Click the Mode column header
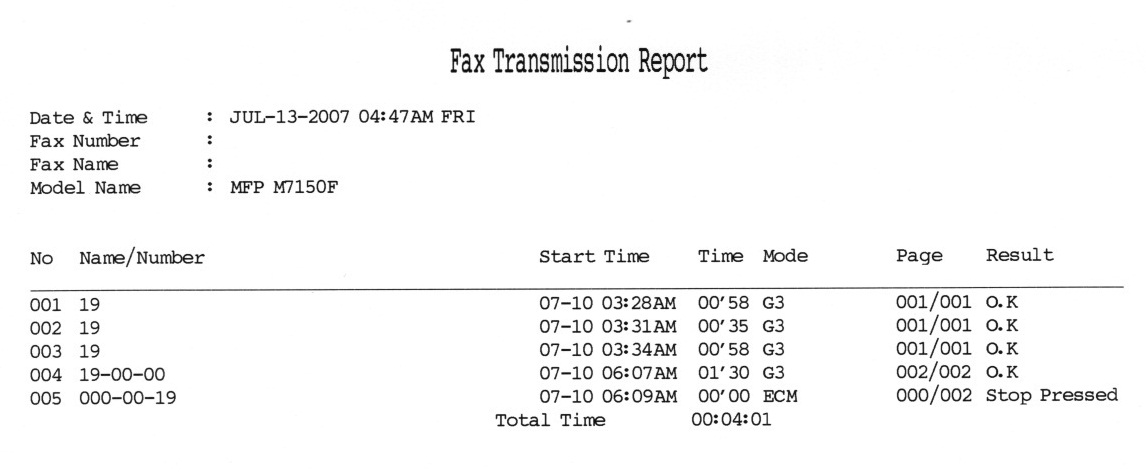The width and height of the screenshot is (1146, 476). (785, 257)
